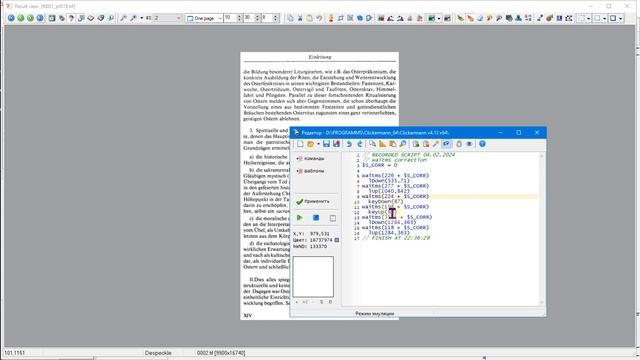
Task: Click the second green round navigation icon
Action: [21, 18]
